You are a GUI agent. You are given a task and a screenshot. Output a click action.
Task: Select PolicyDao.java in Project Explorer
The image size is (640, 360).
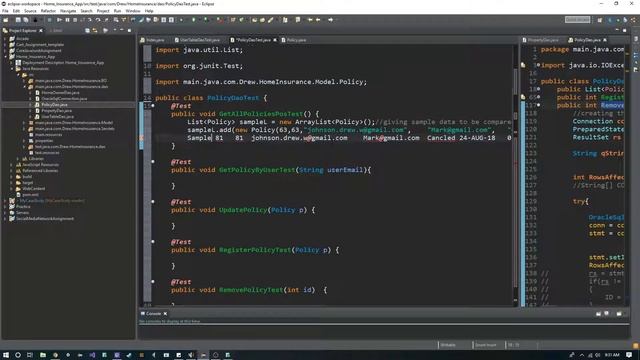tap(54, 105)
